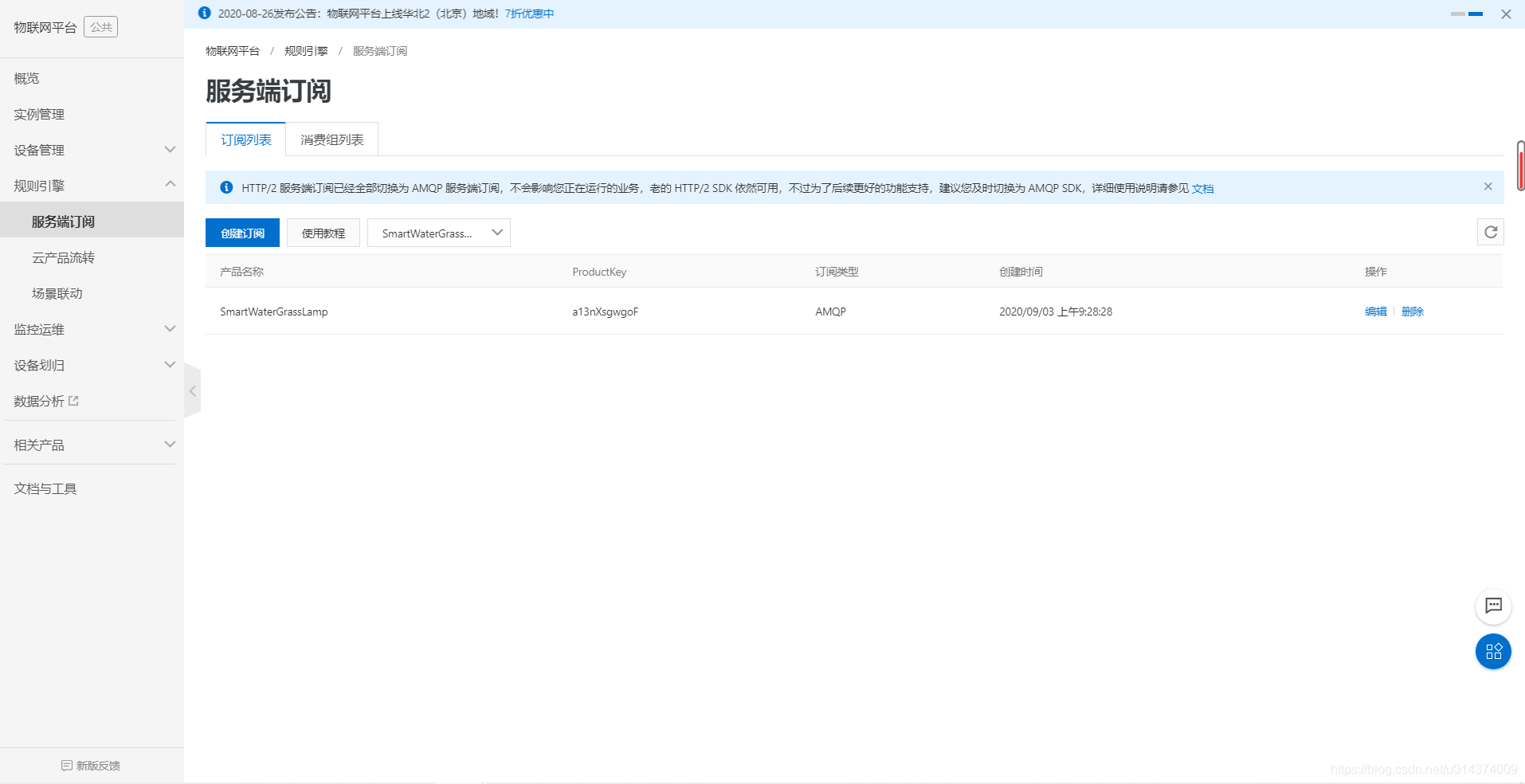The width and height of the screenshot is (1525, 784).
Task: Expand the 设备划归 menu
Action: (x=92, y=365)
